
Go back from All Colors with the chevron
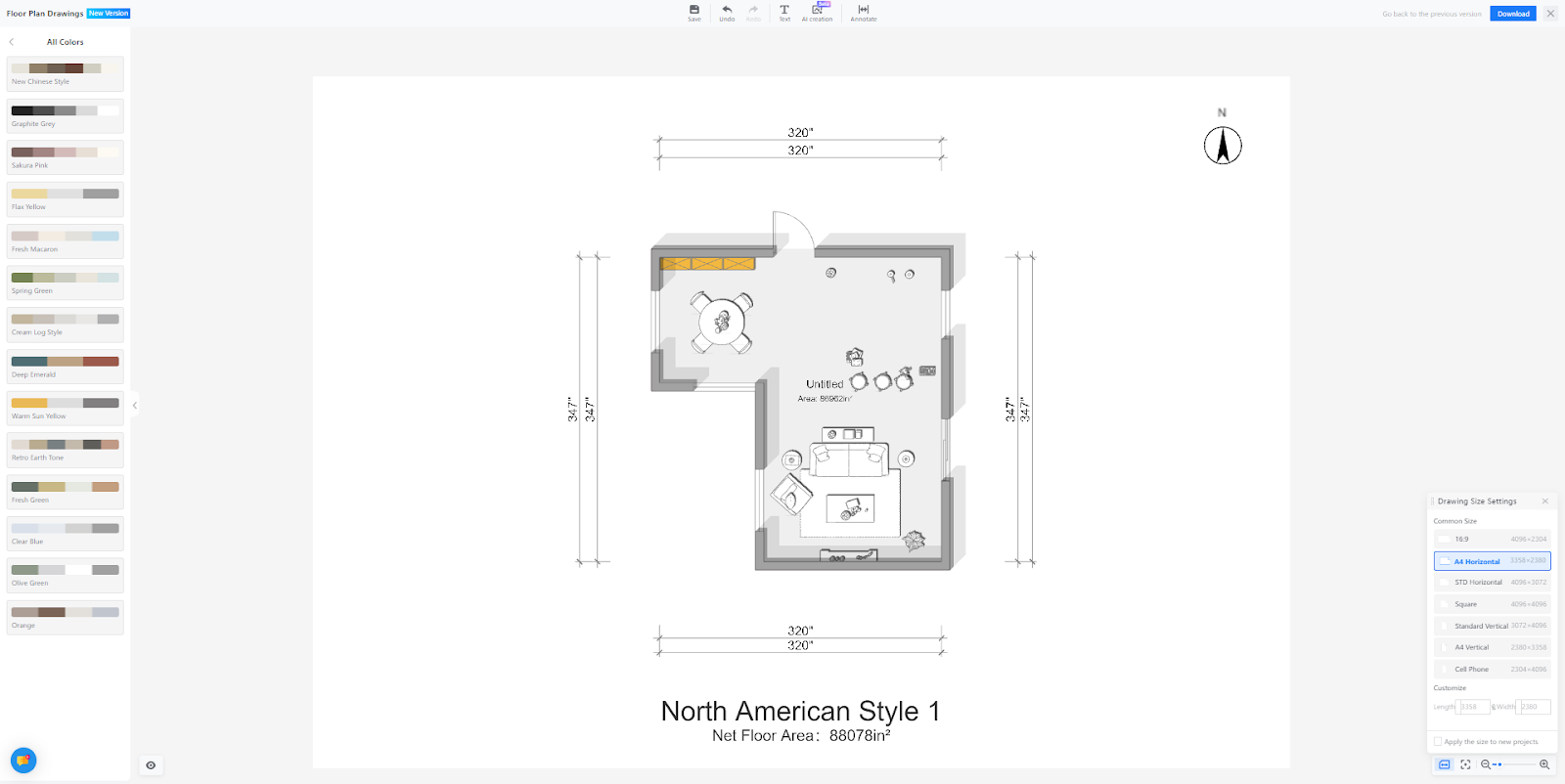pos(12,42)
